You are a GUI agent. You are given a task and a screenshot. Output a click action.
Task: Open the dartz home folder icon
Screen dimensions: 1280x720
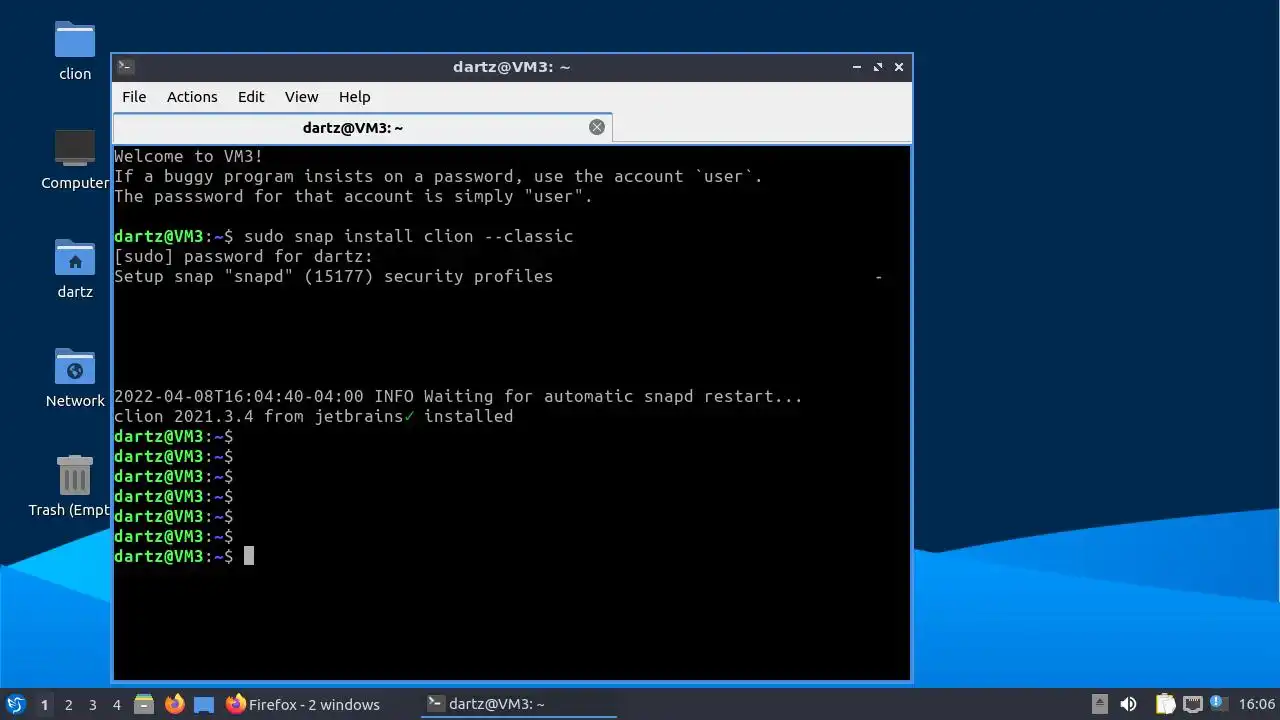click(x=75, y=268)
